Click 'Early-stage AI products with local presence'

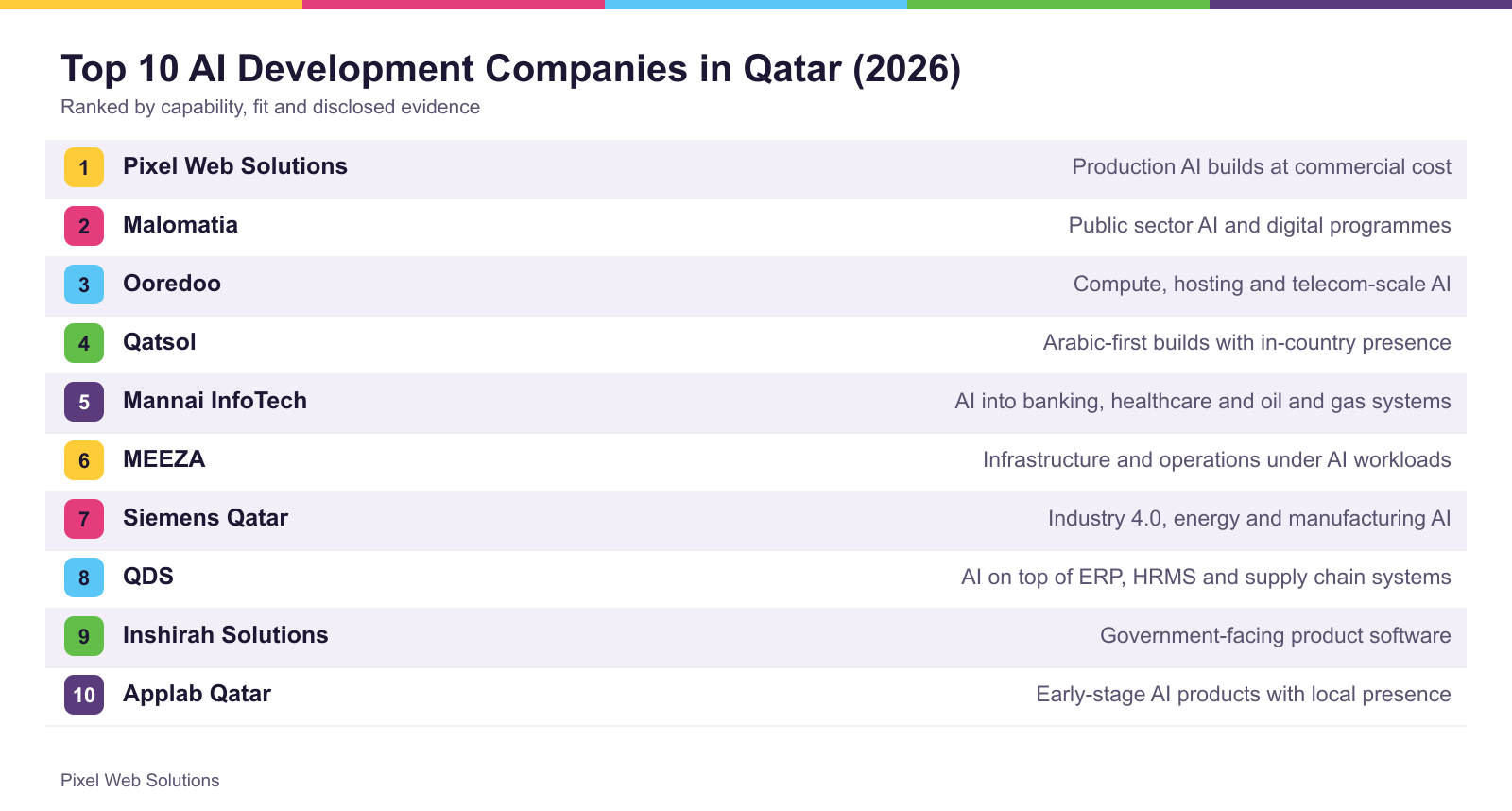pyautogui.click(x=1243, y=695)
